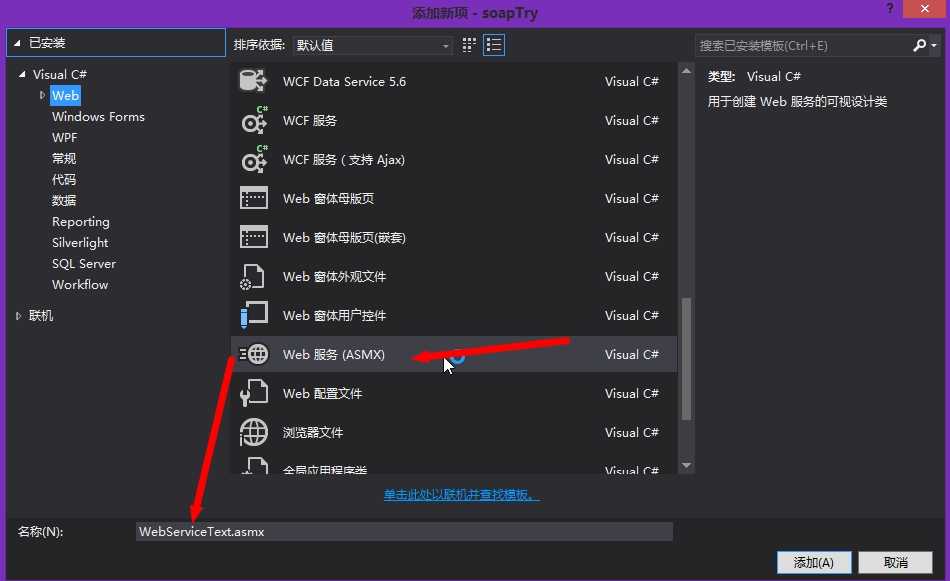Select the Workflow category
Image resolution: width=950 pixels, height=581 pixels.
(x=80, y=285)
